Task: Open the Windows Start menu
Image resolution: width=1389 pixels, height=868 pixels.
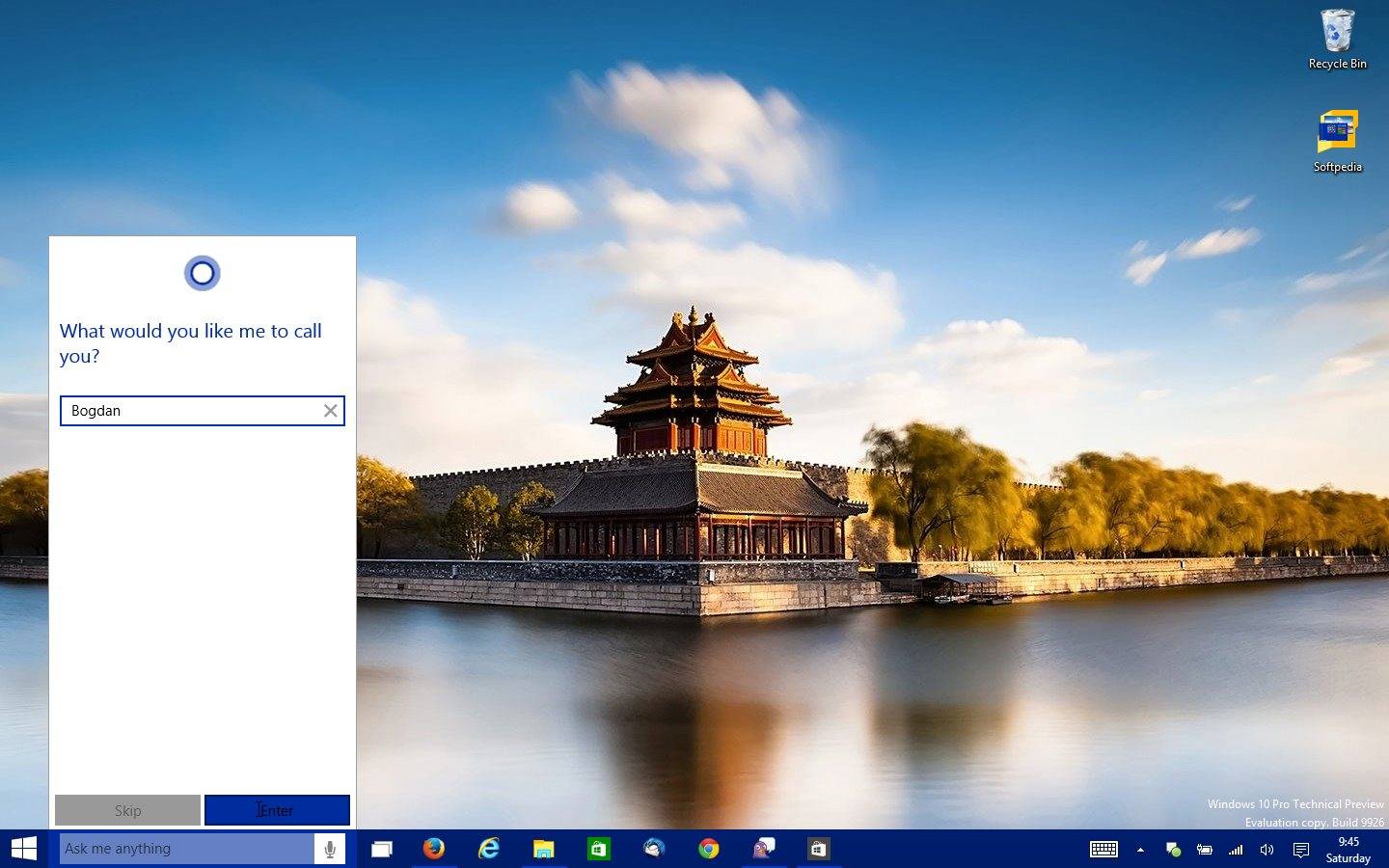Action: click(x=24, y=849)
